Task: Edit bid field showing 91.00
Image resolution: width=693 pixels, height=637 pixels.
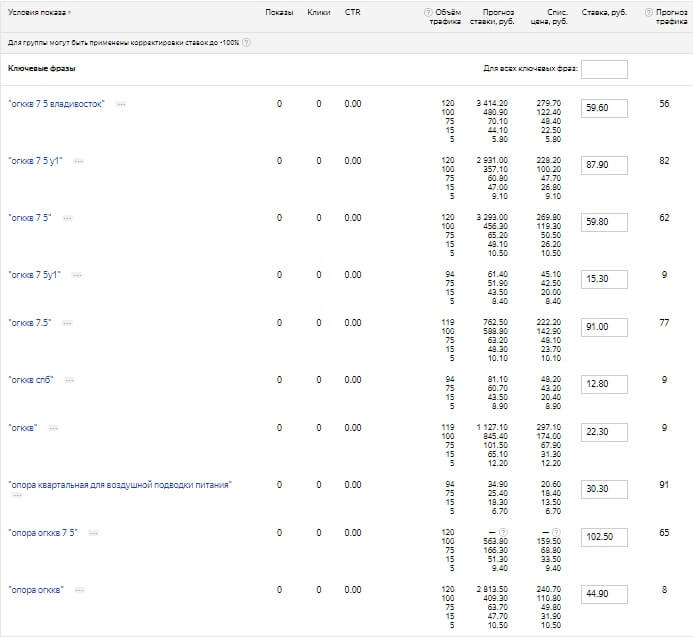Action: click(604, 328)
